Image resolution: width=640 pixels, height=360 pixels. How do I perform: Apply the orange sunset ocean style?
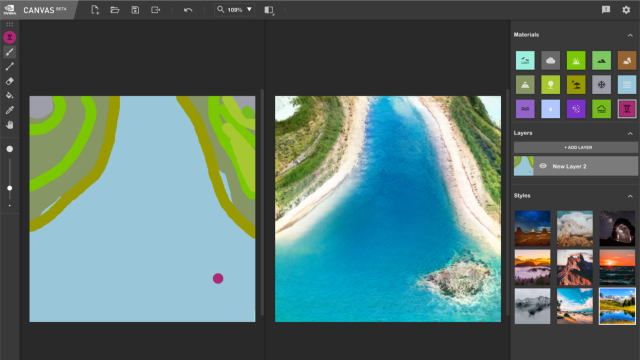617,267
